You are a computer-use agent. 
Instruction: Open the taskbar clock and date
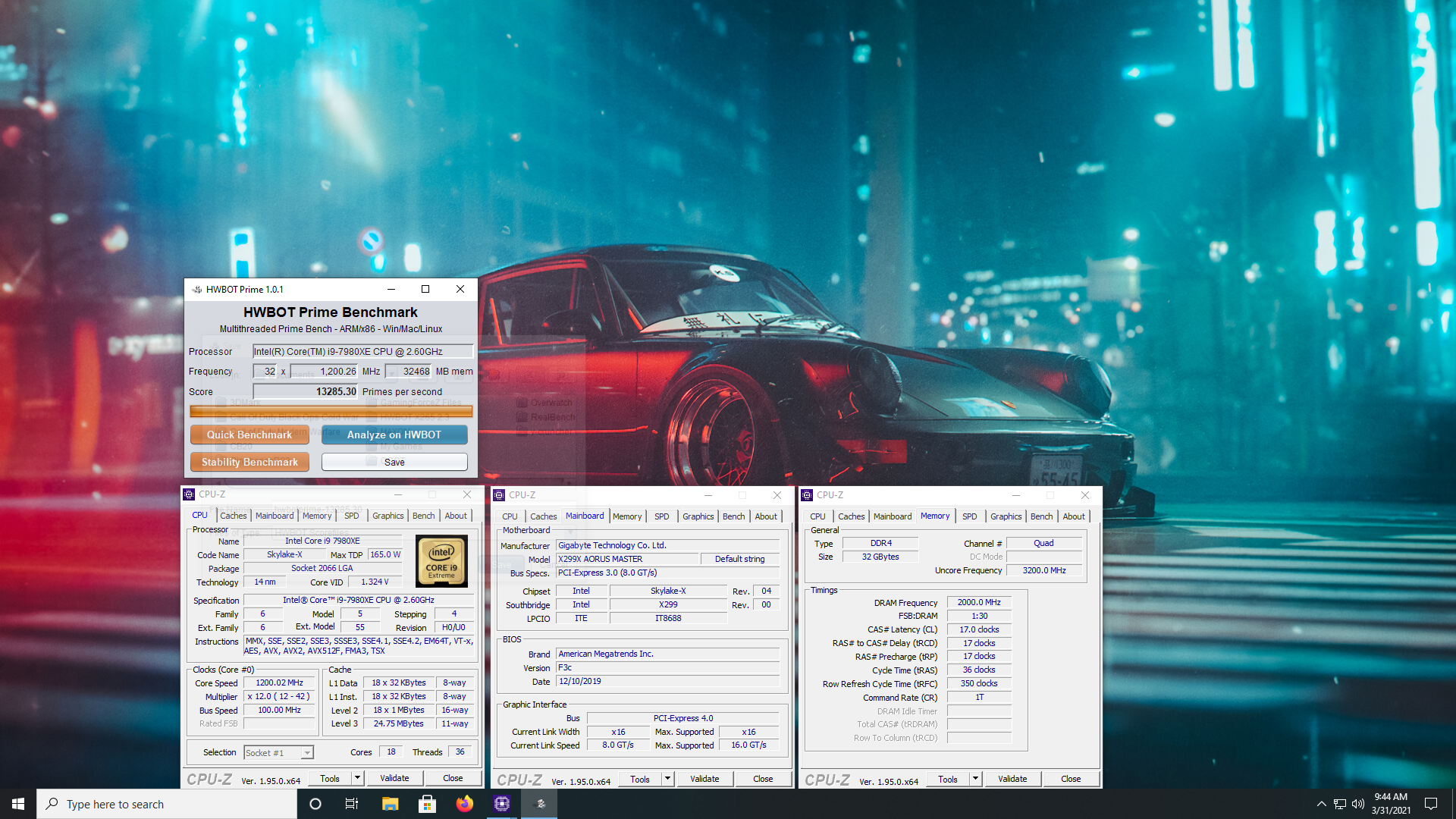[1391, 804]
